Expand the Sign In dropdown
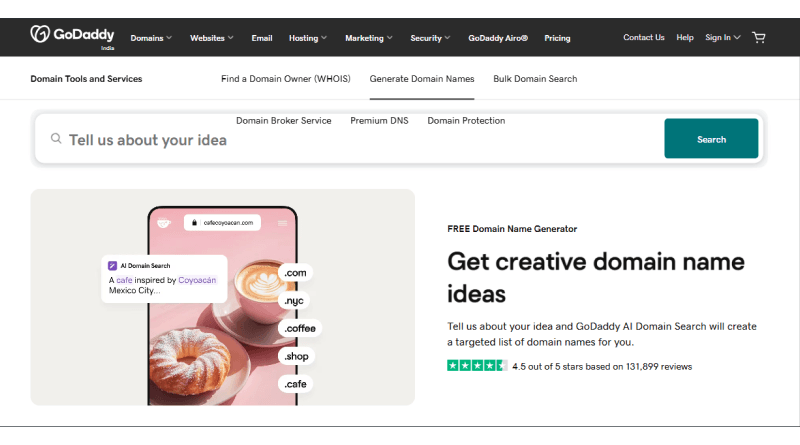The image size is (800, 445). click(x=722, y=38)
